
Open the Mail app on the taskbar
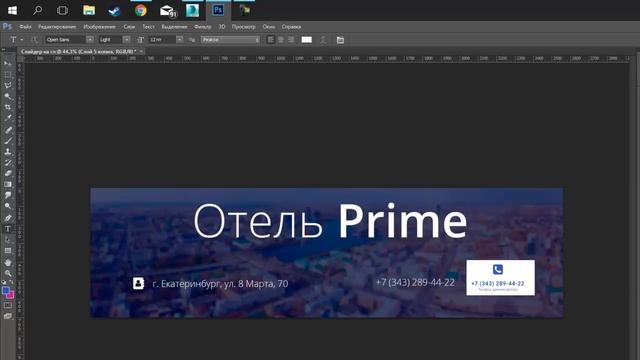tap(167, 10)
